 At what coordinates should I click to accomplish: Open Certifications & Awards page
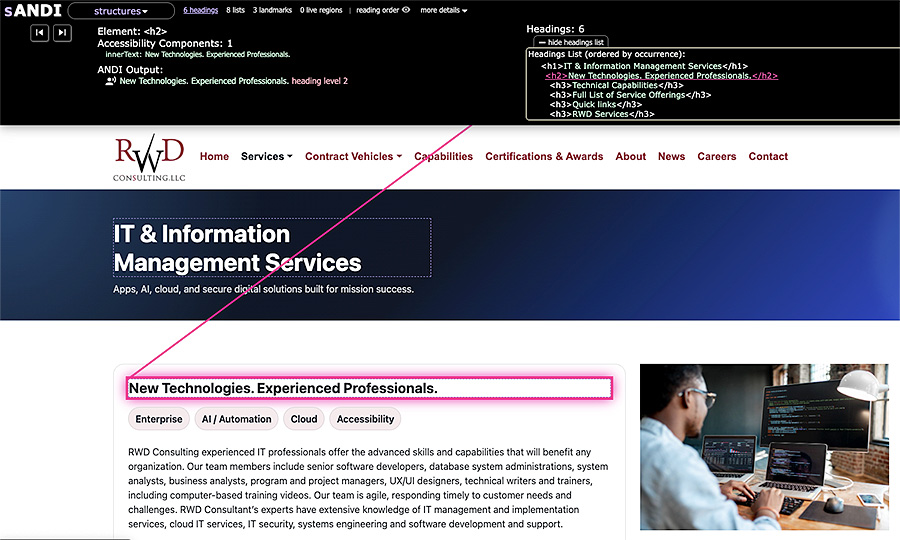tap(544, 157)
